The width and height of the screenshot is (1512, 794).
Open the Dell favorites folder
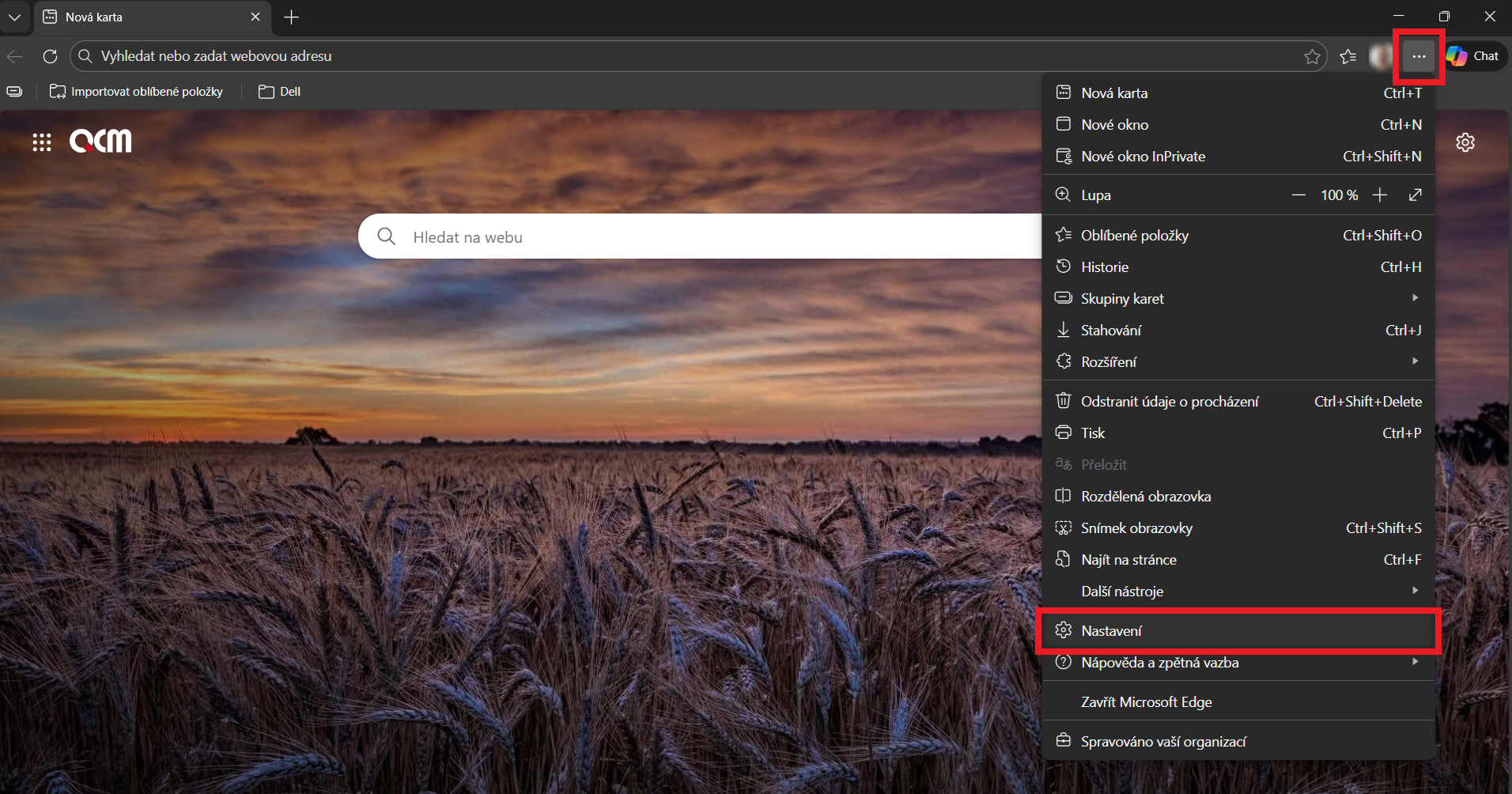coord(280,92)
